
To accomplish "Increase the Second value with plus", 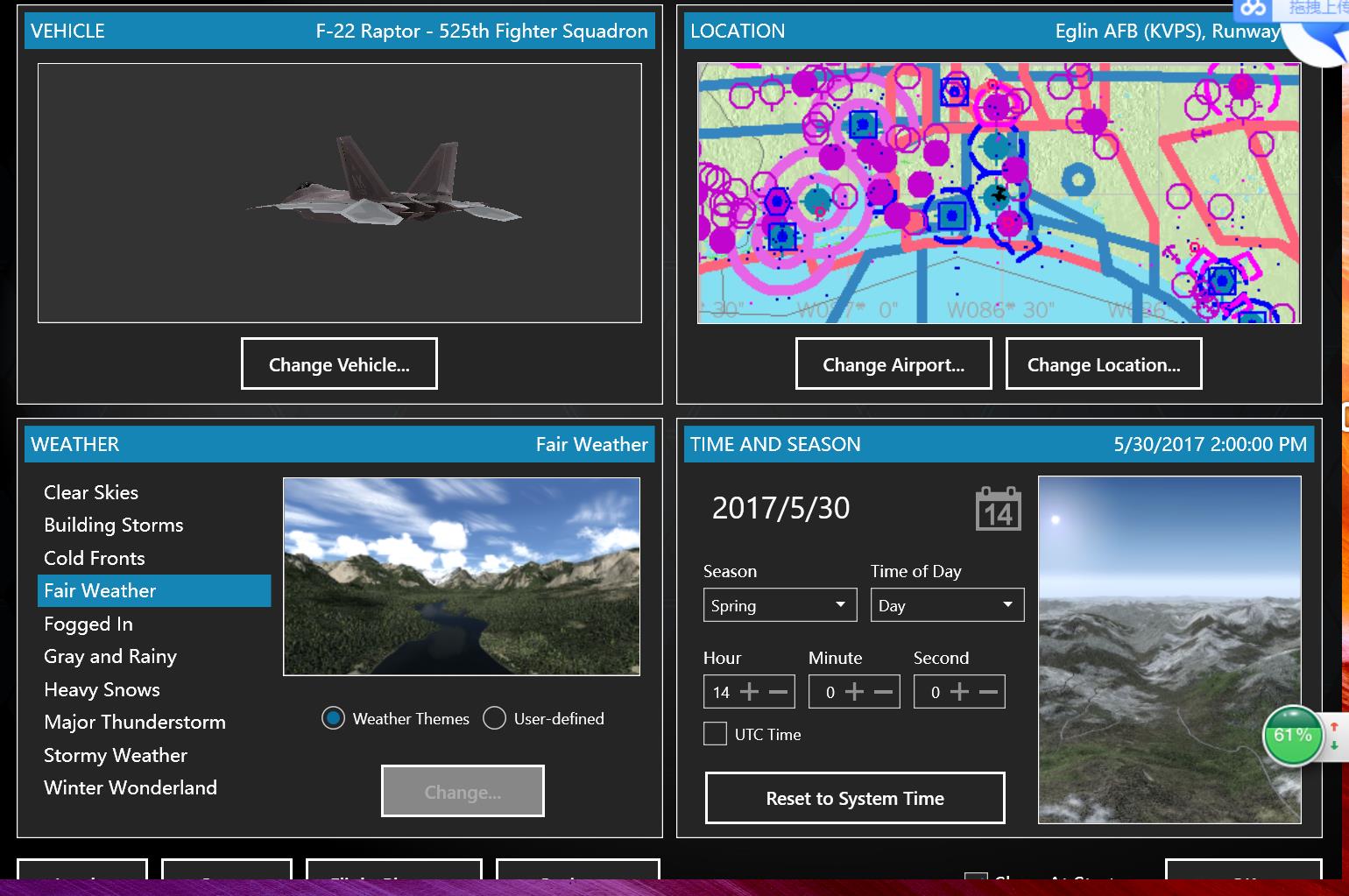I will pyautogui.click(x=959, y=692).
